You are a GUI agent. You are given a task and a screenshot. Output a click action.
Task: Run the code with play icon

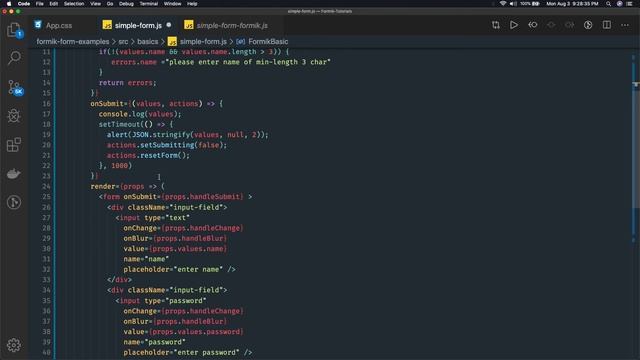point(514,25)
